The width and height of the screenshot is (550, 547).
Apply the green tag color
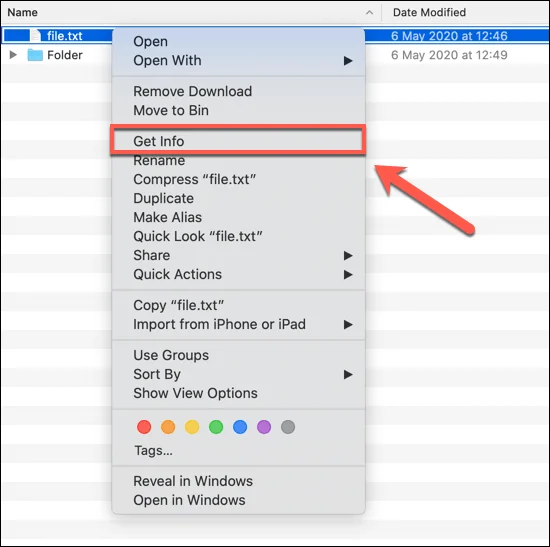[216, 427]
